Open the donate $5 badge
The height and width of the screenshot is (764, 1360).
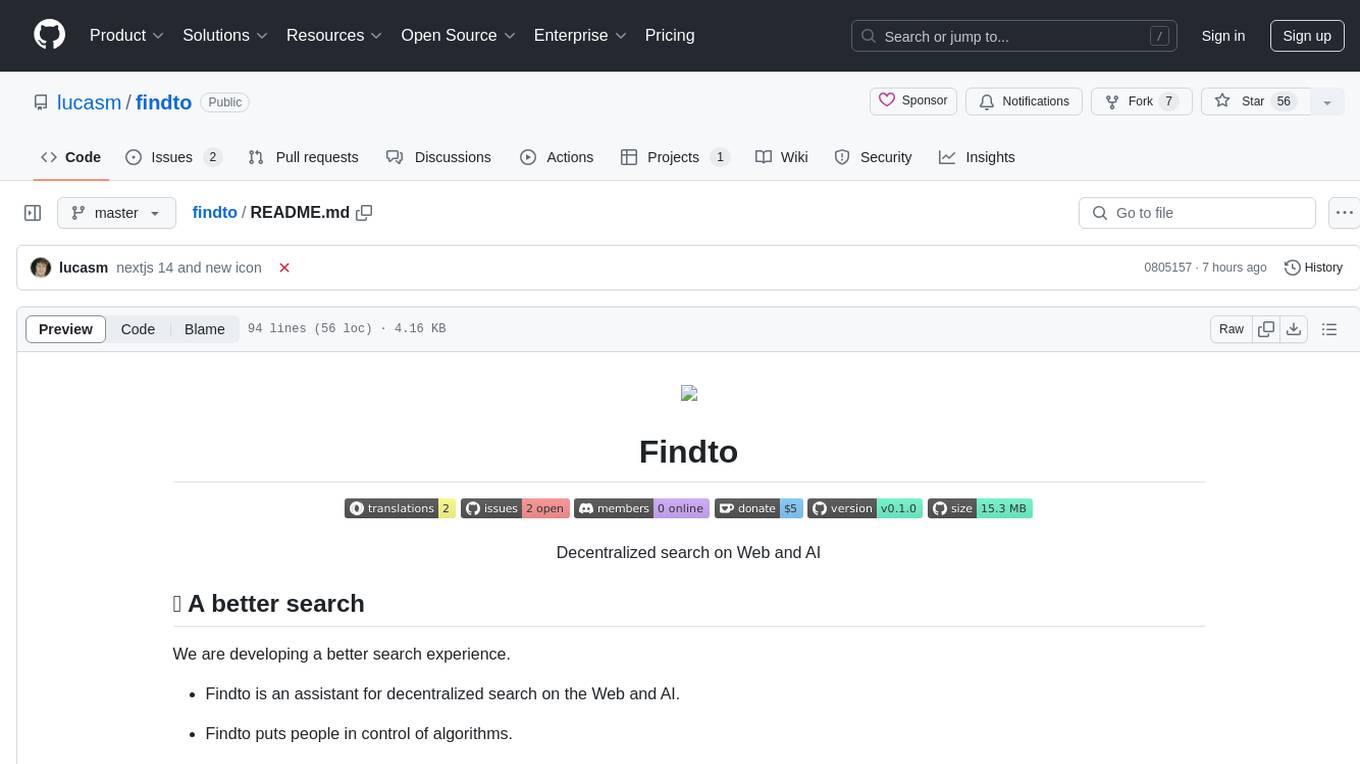759,508
